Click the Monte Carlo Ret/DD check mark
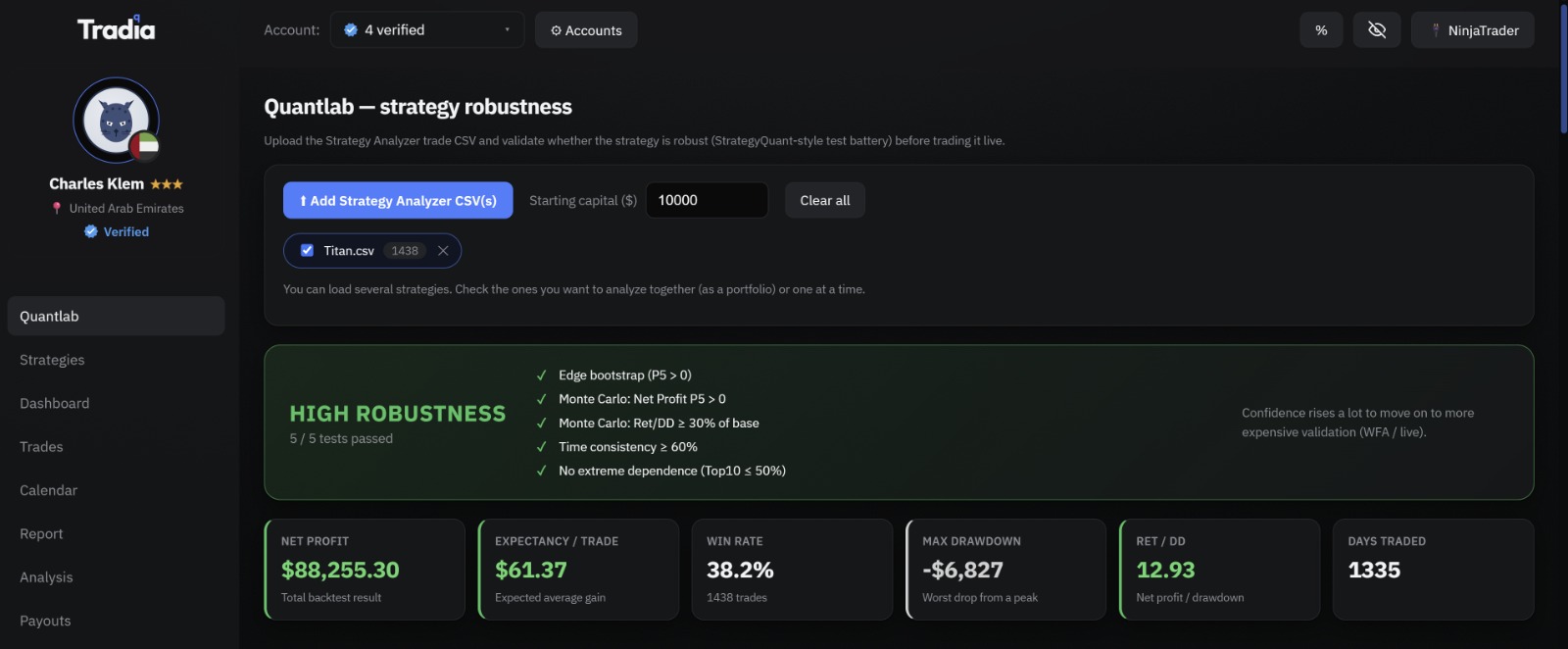The image size is (1568, 649). [541, 423]
